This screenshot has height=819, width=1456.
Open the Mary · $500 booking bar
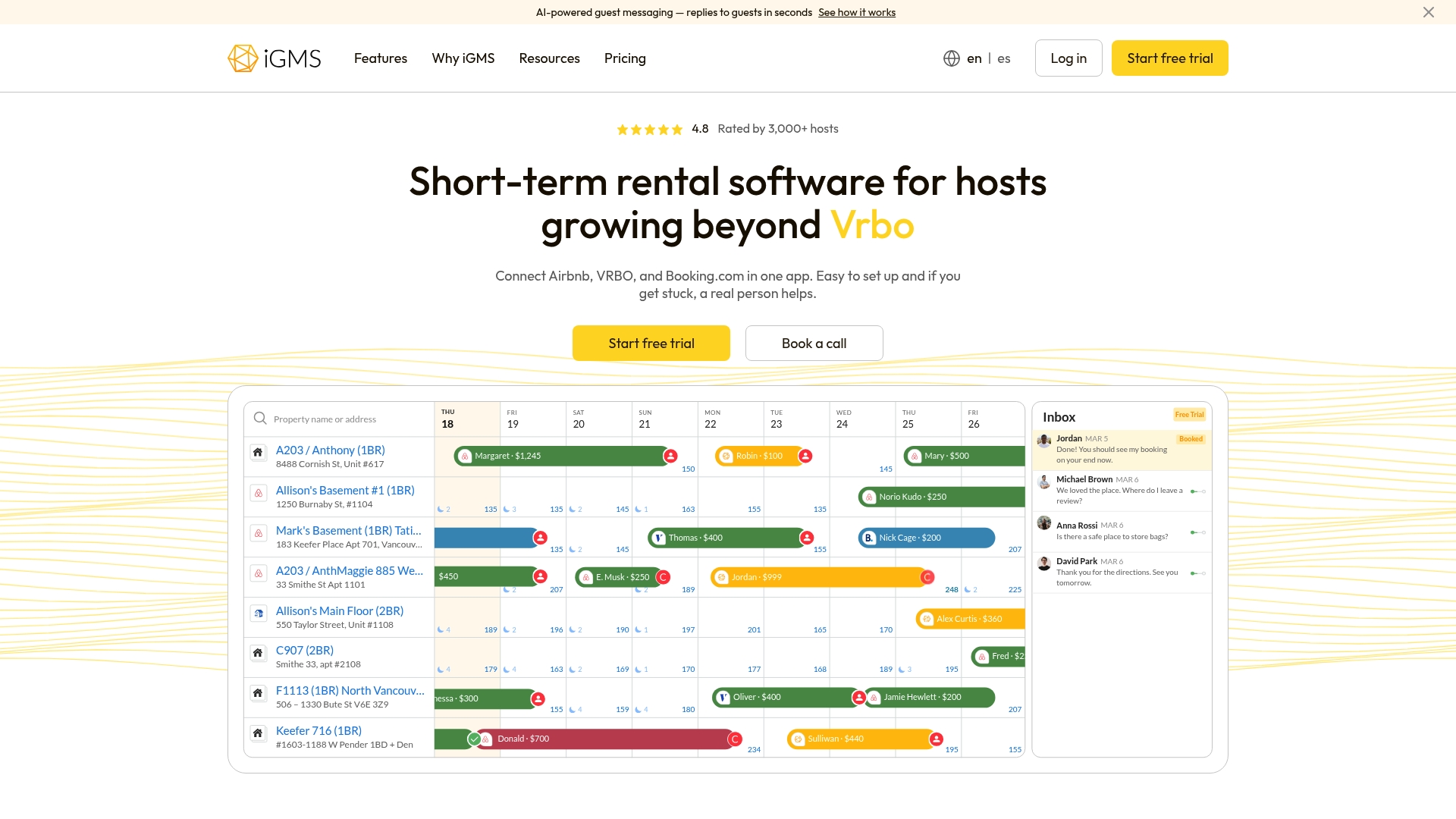(x=964, y=456)
